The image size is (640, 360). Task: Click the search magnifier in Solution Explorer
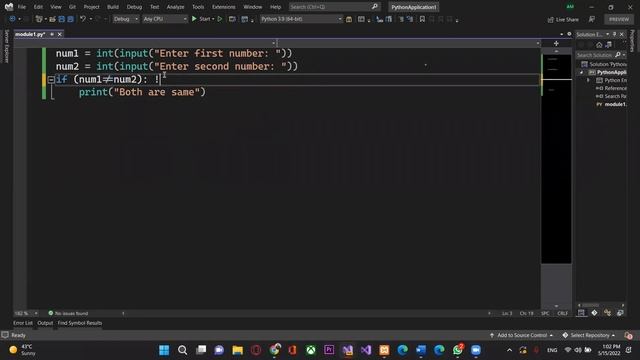tap(618, 55)
